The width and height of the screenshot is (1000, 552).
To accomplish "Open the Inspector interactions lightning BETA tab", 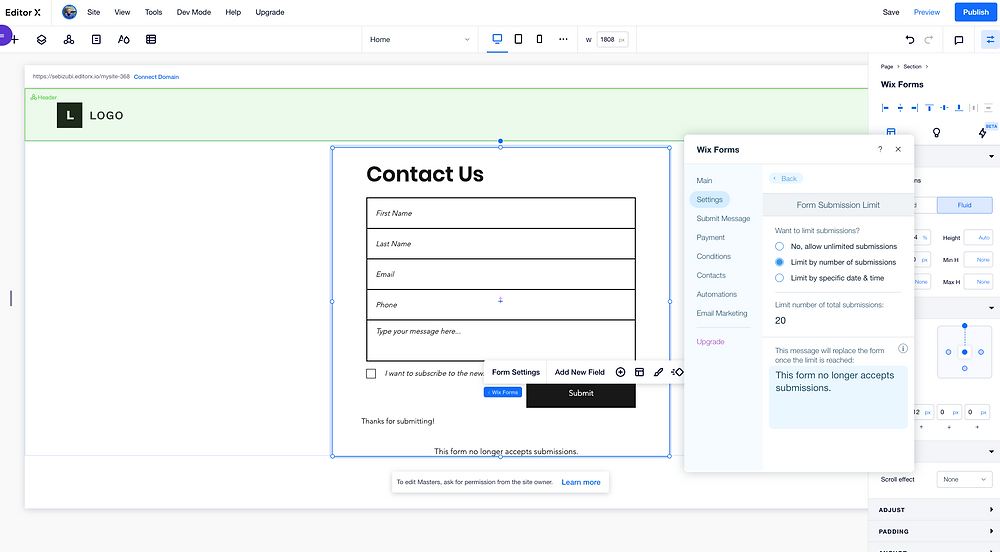I will click(x=983, y=133).
